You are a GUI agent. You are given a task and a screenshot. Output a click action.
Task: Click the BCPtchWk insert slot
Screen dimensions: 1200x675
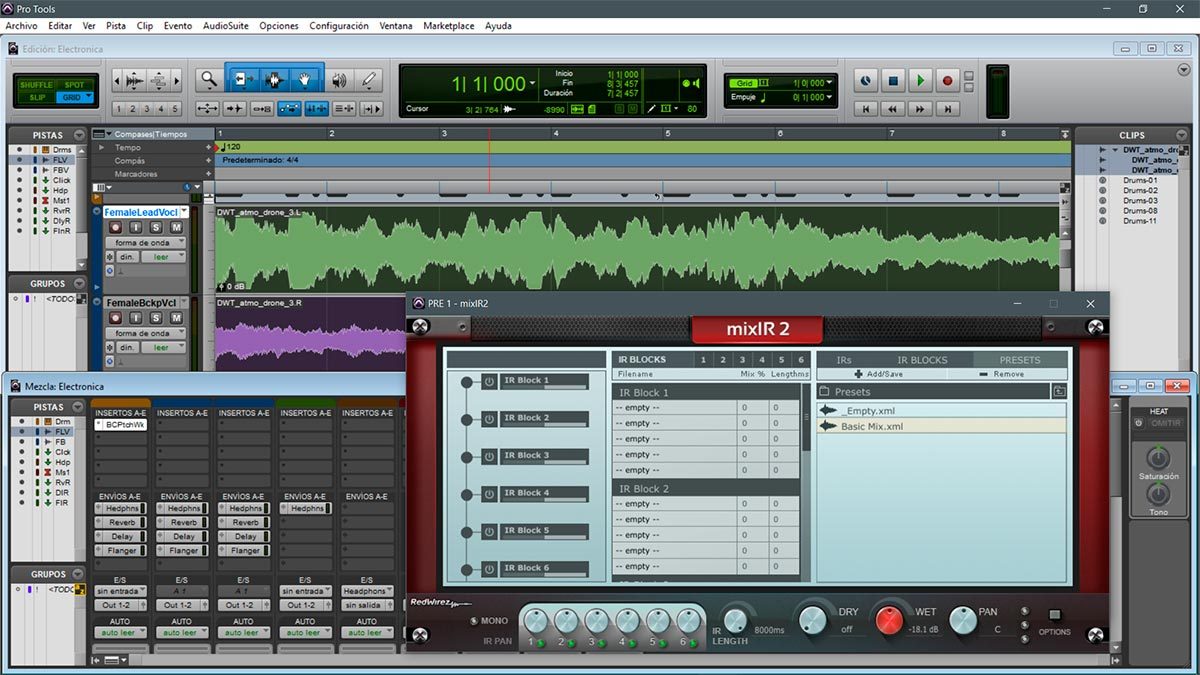pyautogui.click(x=121, y=425)
